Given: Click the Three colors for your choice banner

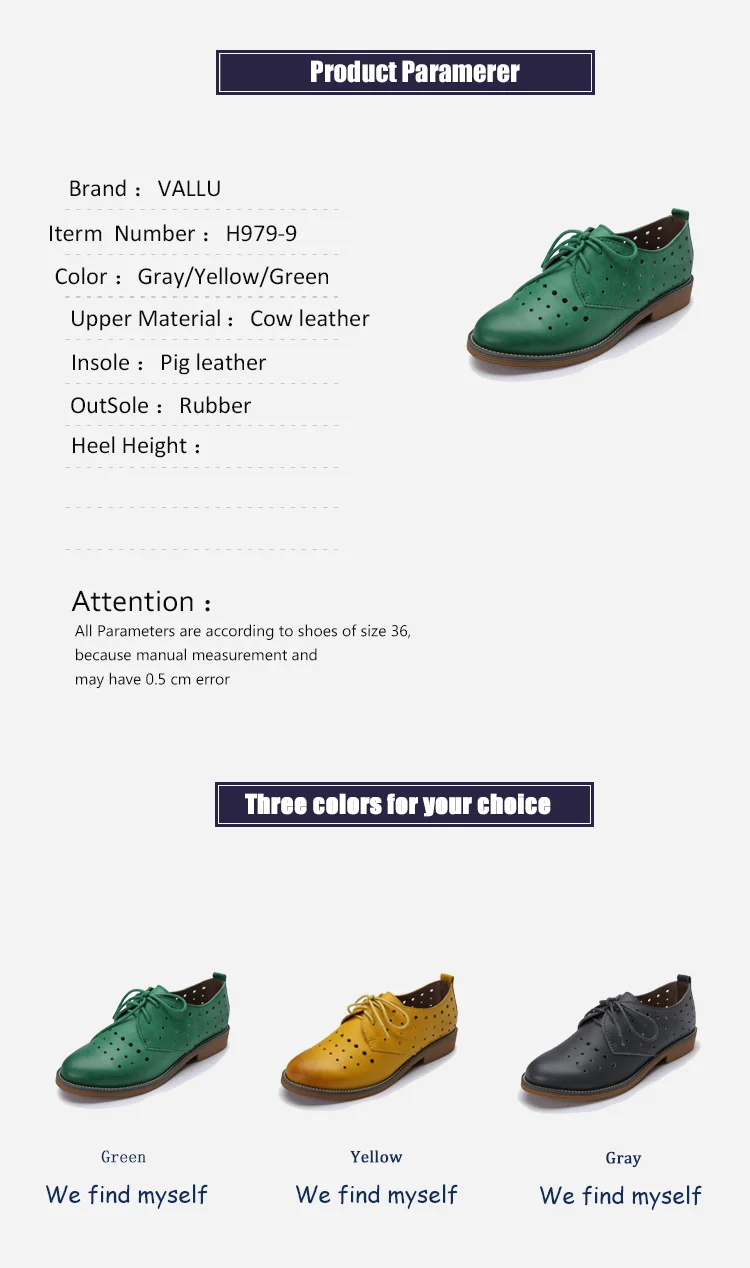Looking at the screenshot, I should pyautogui.click(x=404, y=804).
